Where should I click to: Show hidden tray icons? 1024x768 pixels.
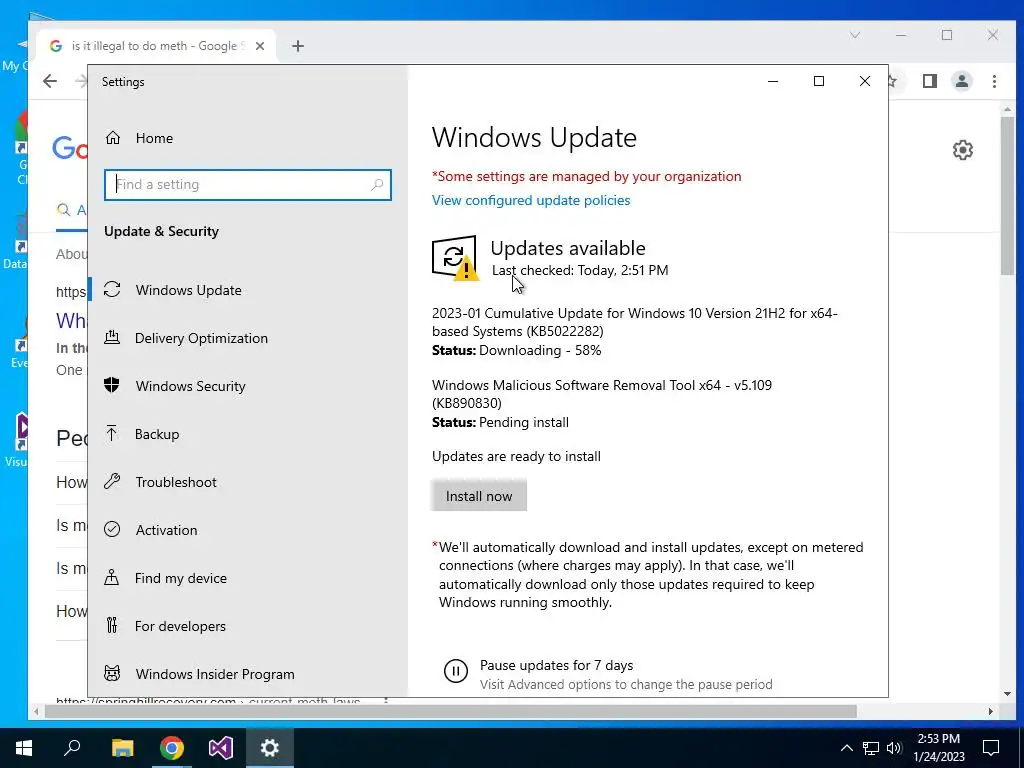click(x=846, y=748)
